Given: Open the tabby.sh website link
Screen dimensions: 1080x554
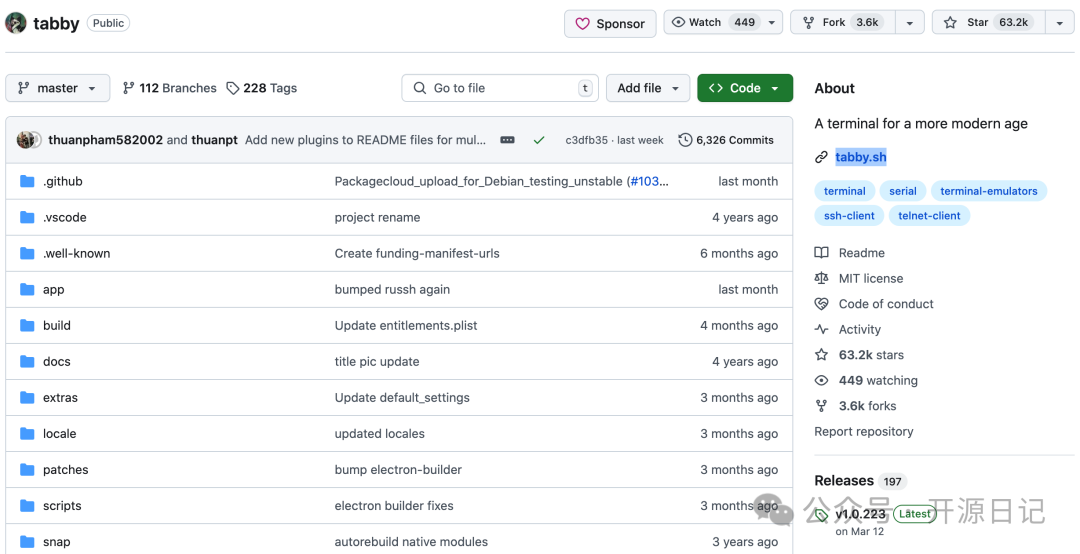Looking at the screenshot, I should tap(861, 157).
